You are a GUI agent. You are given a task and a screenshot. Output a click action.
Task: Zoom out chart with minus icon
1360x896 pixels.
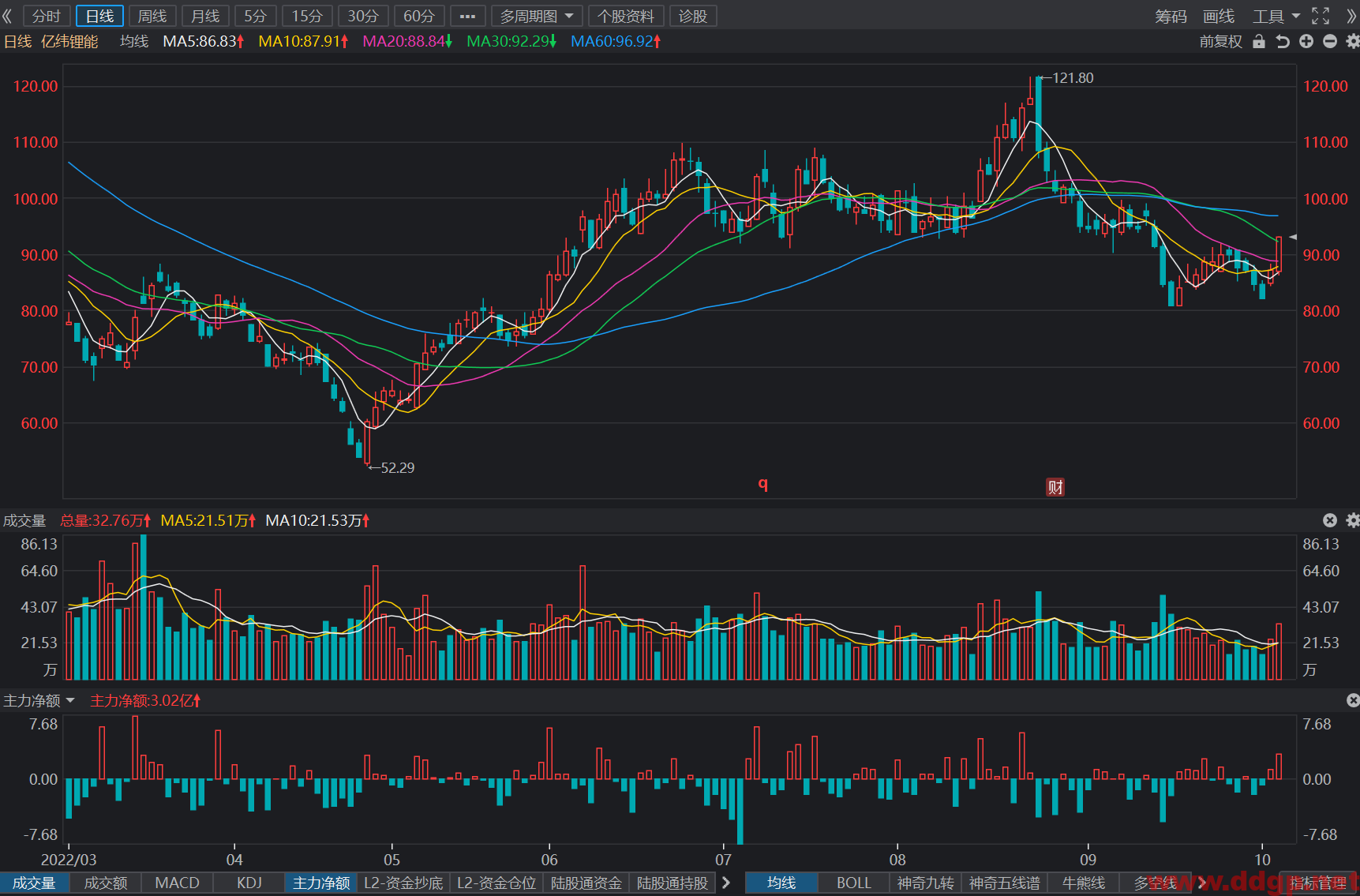coord(1330,41)
